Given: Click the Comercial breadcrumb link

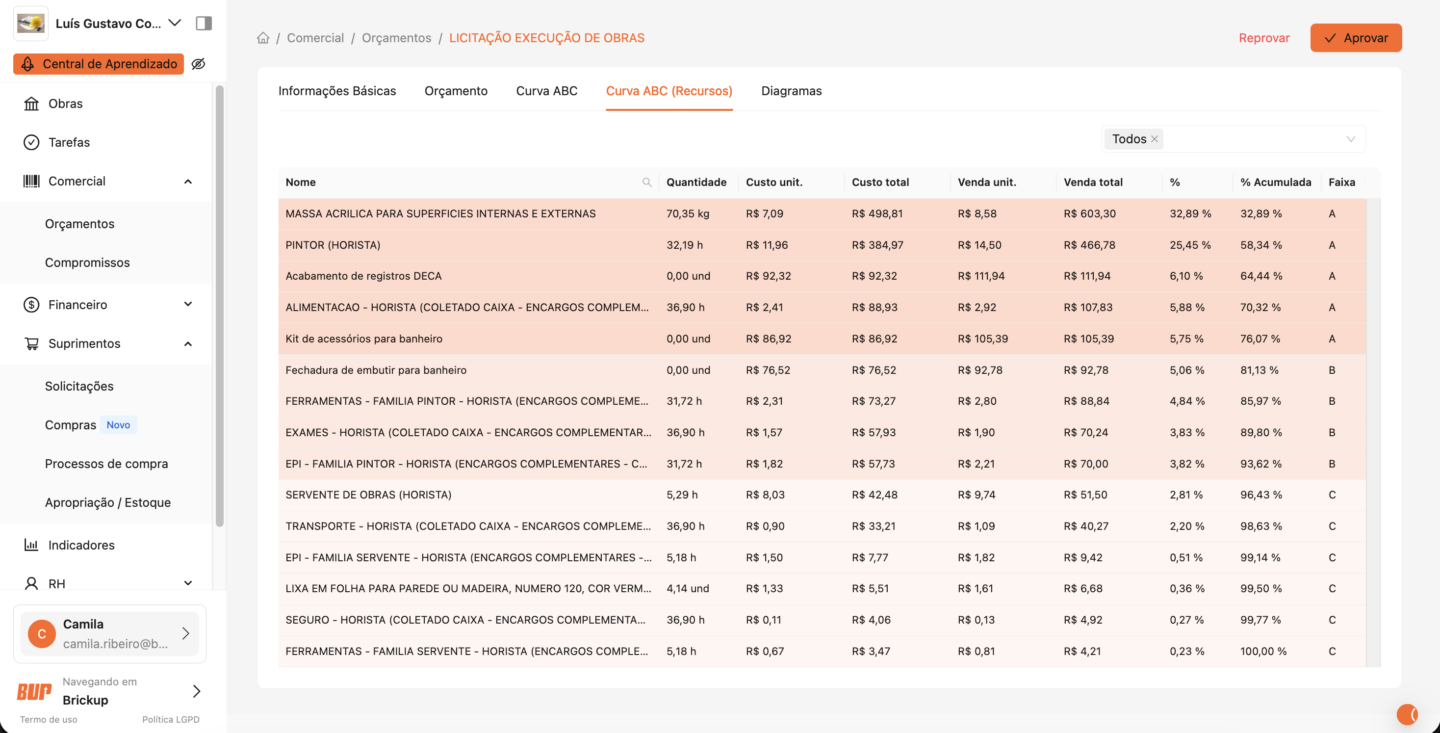Looking at the screenshot, I should click(315, 38).
